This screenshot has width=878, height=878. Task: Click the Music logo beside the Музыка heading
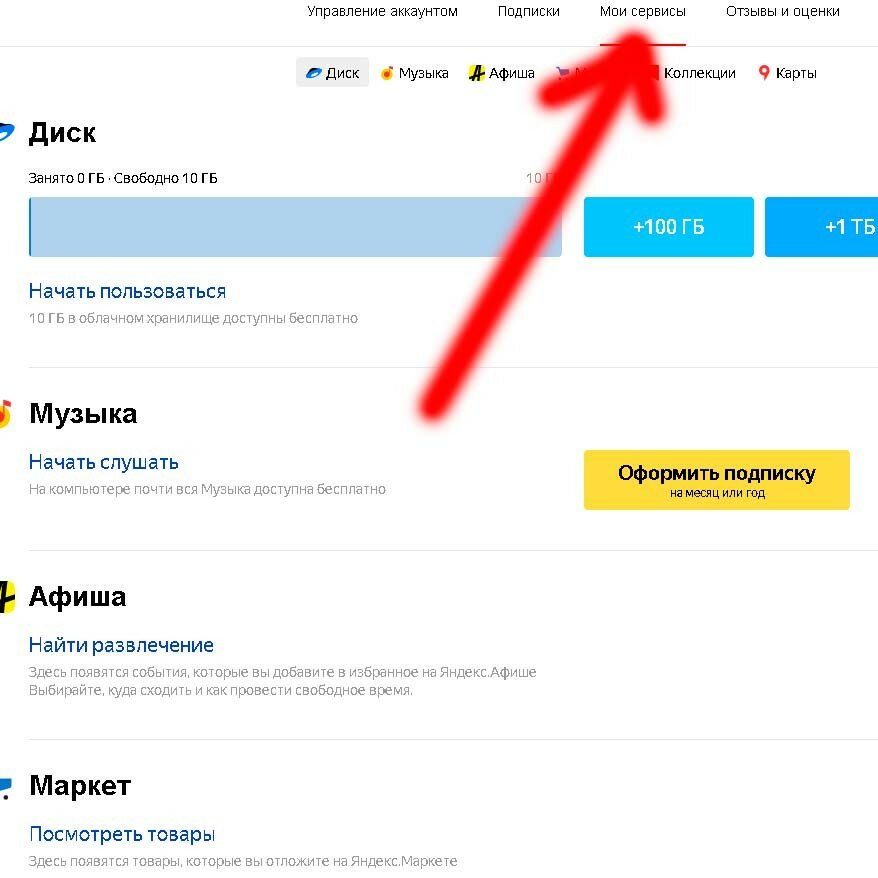coord(5,414)
